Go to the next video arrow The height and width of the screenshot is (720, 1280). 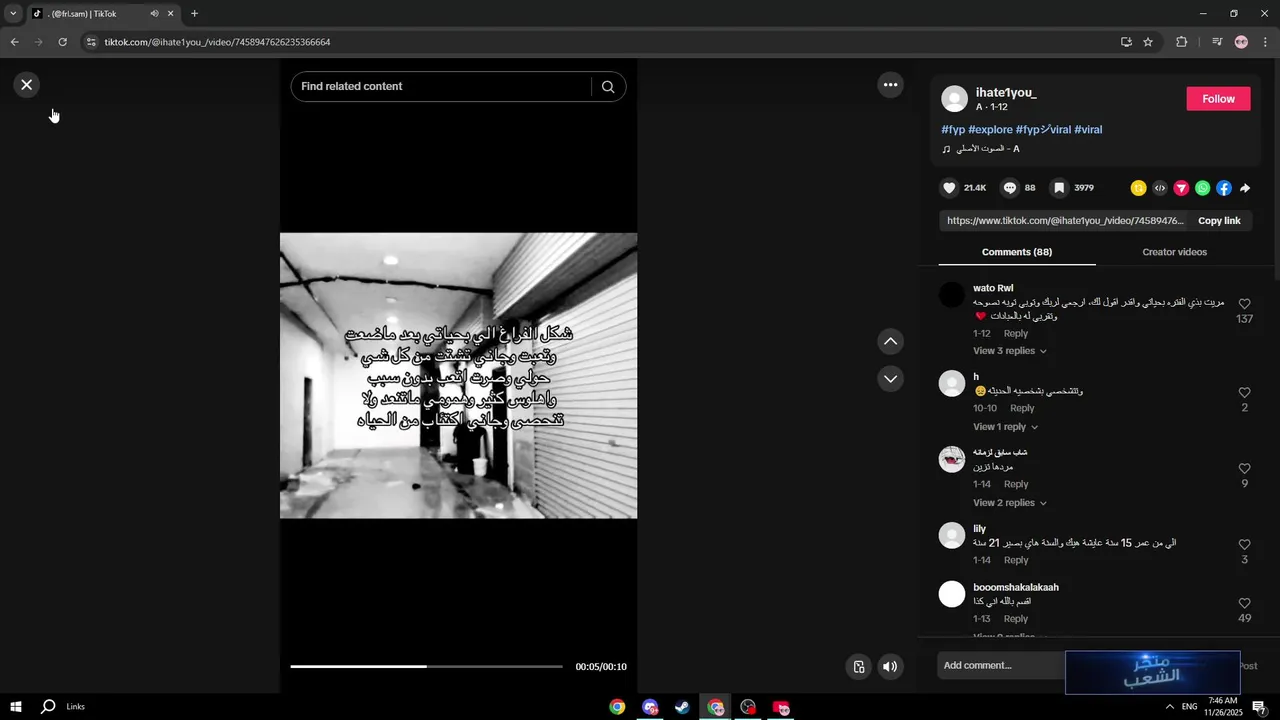click(890, 379)
